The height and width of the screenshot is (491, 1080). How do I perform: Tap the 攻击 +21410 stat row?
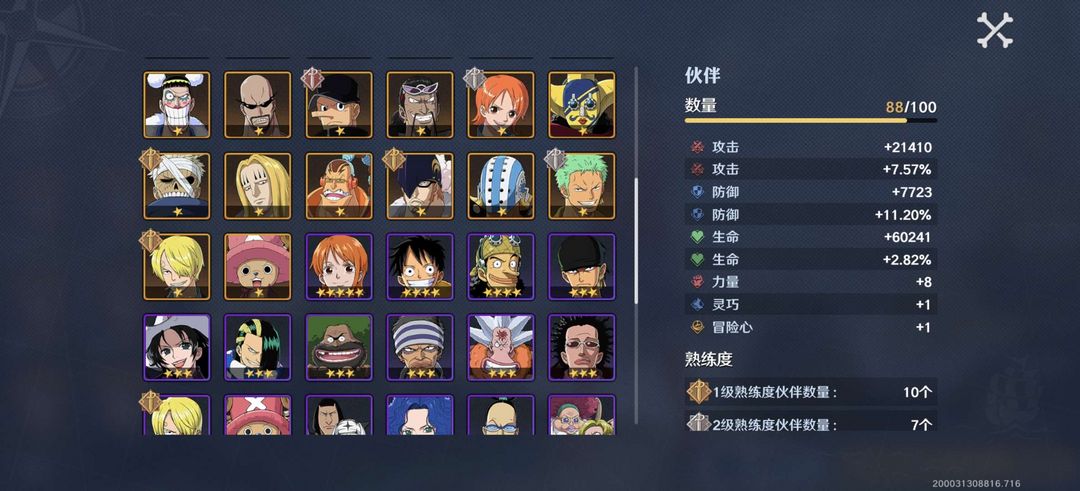pos(811,147)
